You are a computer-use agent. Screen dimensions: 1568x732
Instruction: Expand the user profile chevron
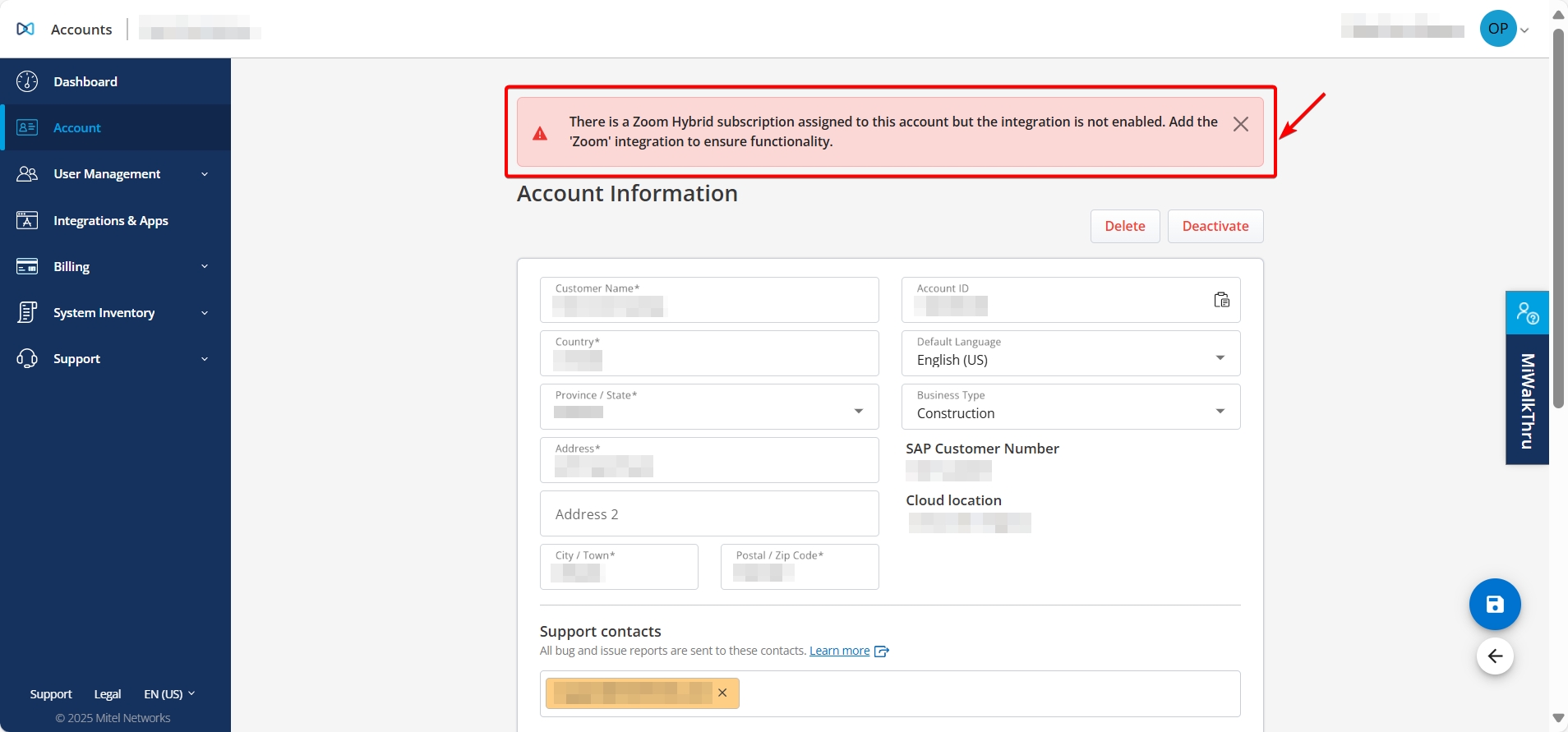pos(1524,30)
